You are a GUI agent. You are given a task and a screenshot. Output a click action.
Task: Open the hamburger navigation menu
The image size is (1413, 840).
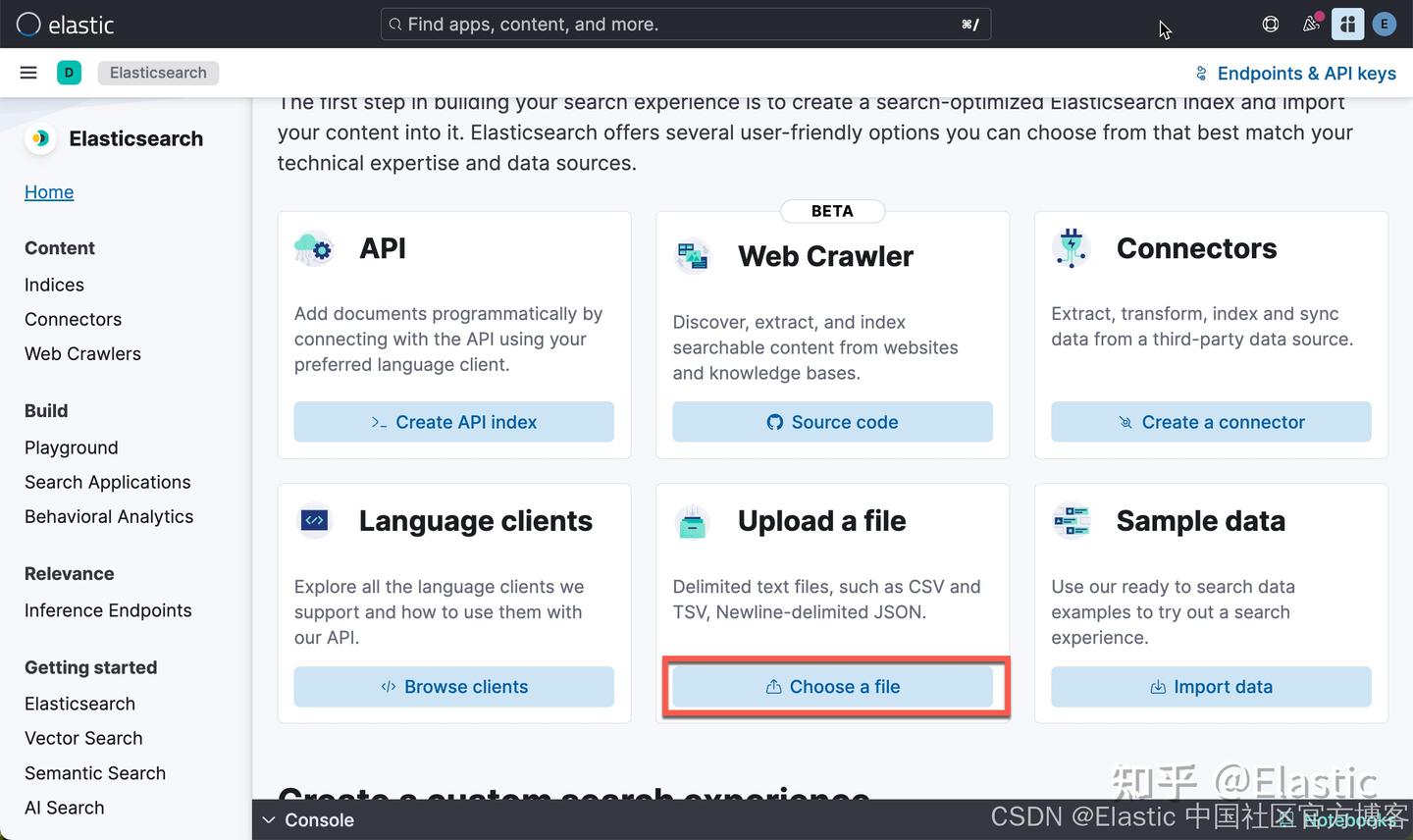click(x=27, y=72)
